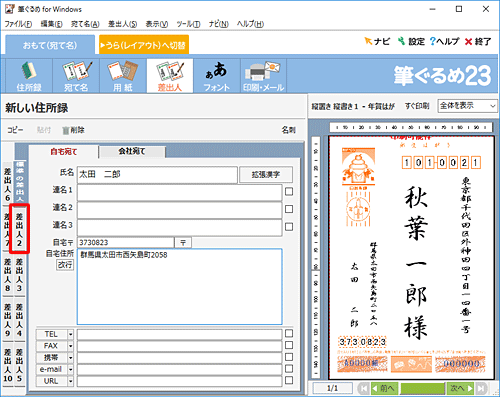Click the 改行 button
Viewport: 500px width, 397px height.
coord(65,265)
